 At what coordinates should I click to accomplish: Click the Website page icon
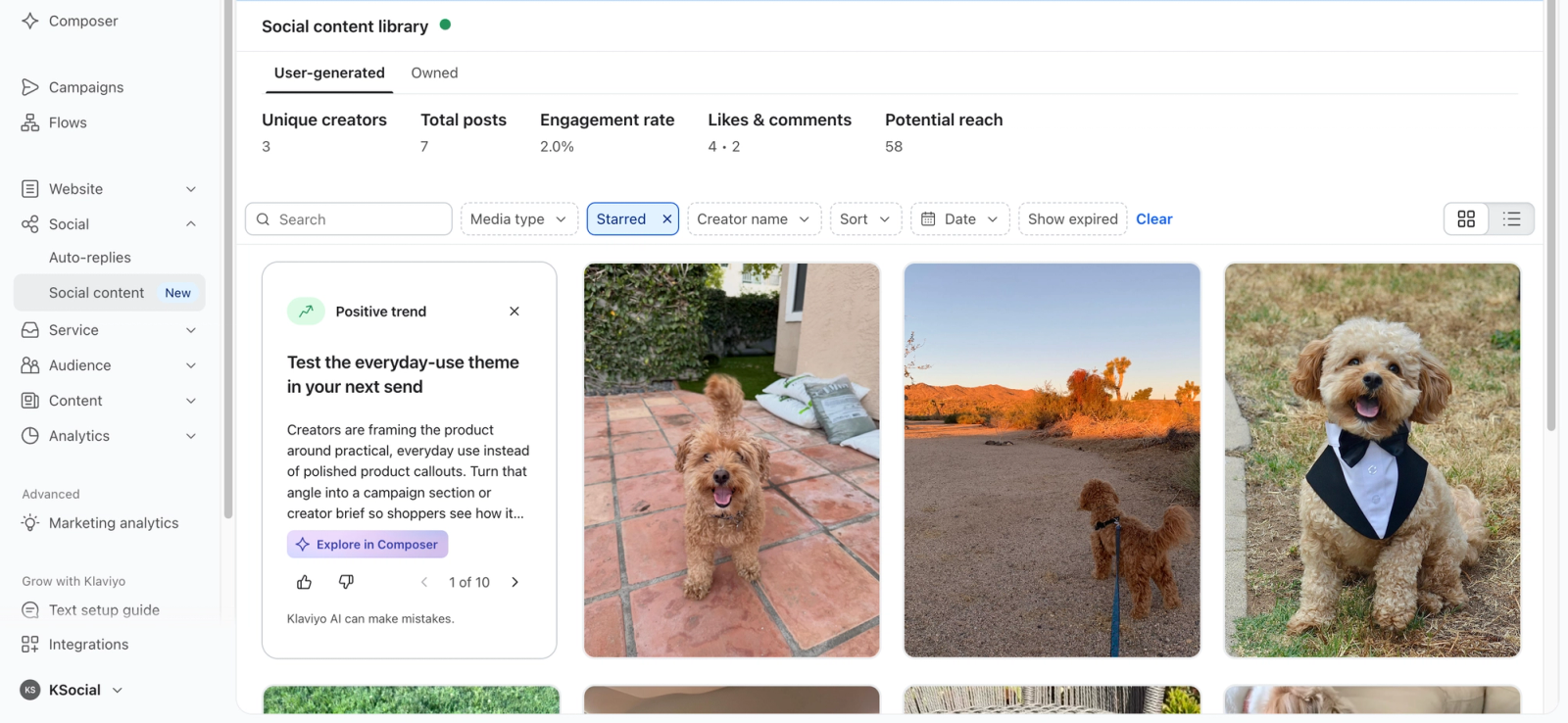30,189
